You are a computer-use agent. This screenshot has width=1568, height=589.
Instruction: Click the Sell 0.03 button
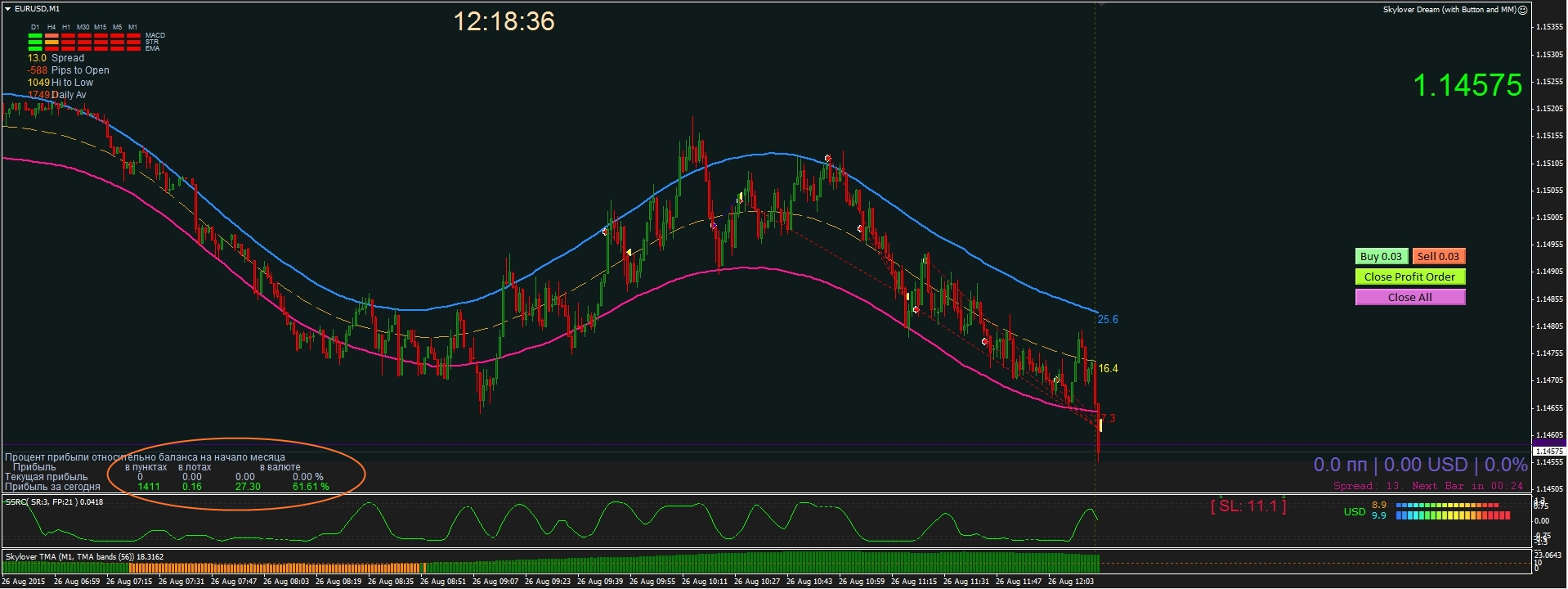tap(1438, 256)
